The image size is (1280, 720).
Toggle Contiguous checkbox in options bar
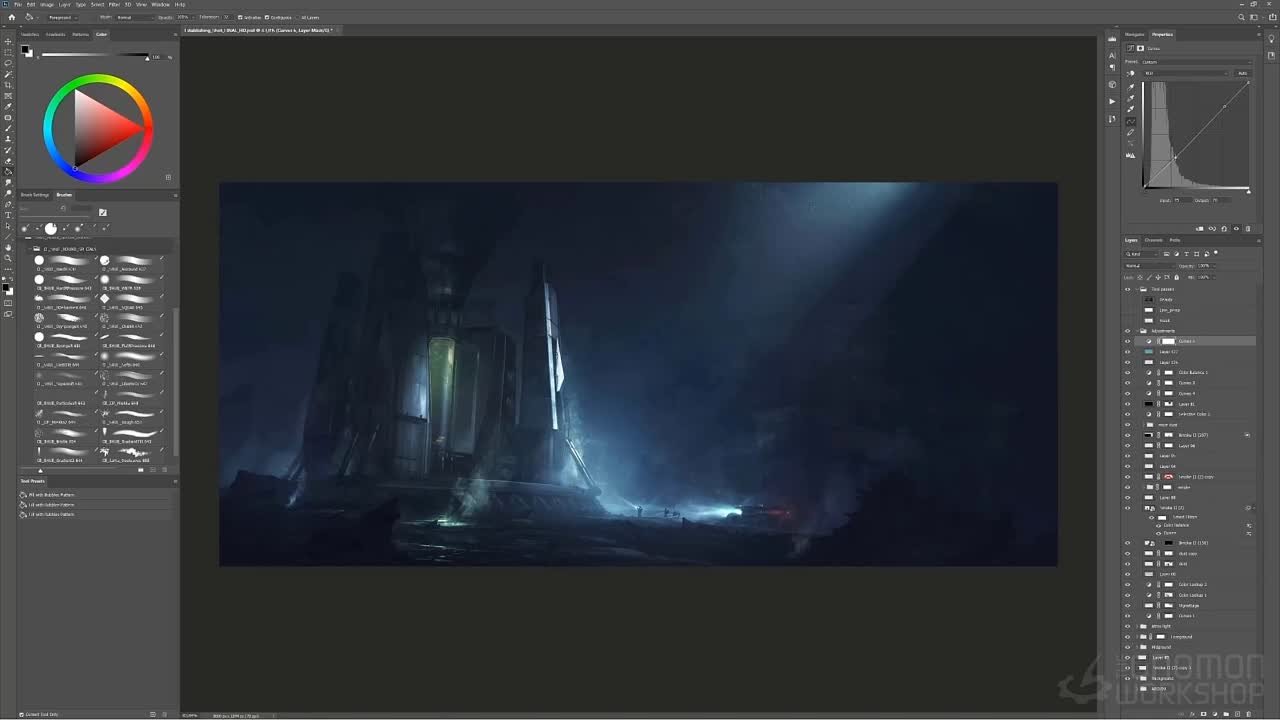[x=268, y=17]
